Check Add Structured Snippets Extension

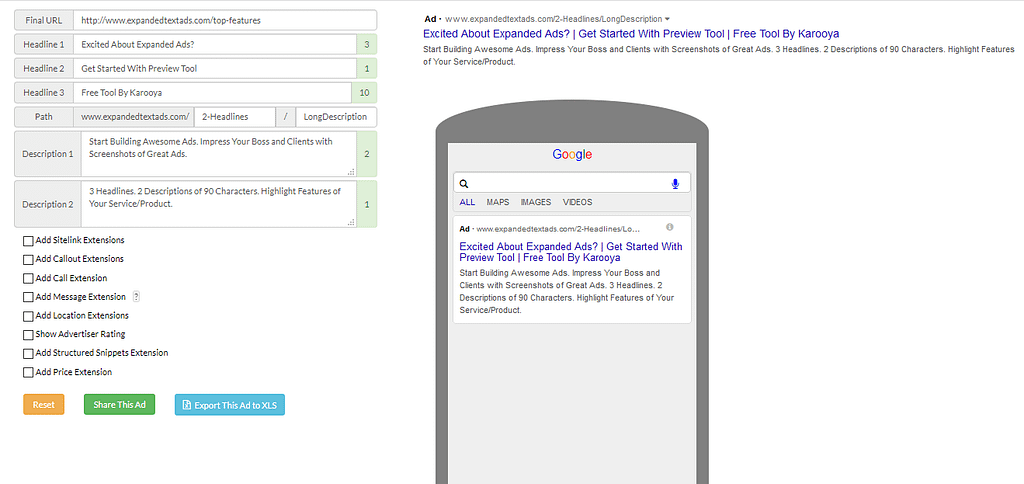28,353
